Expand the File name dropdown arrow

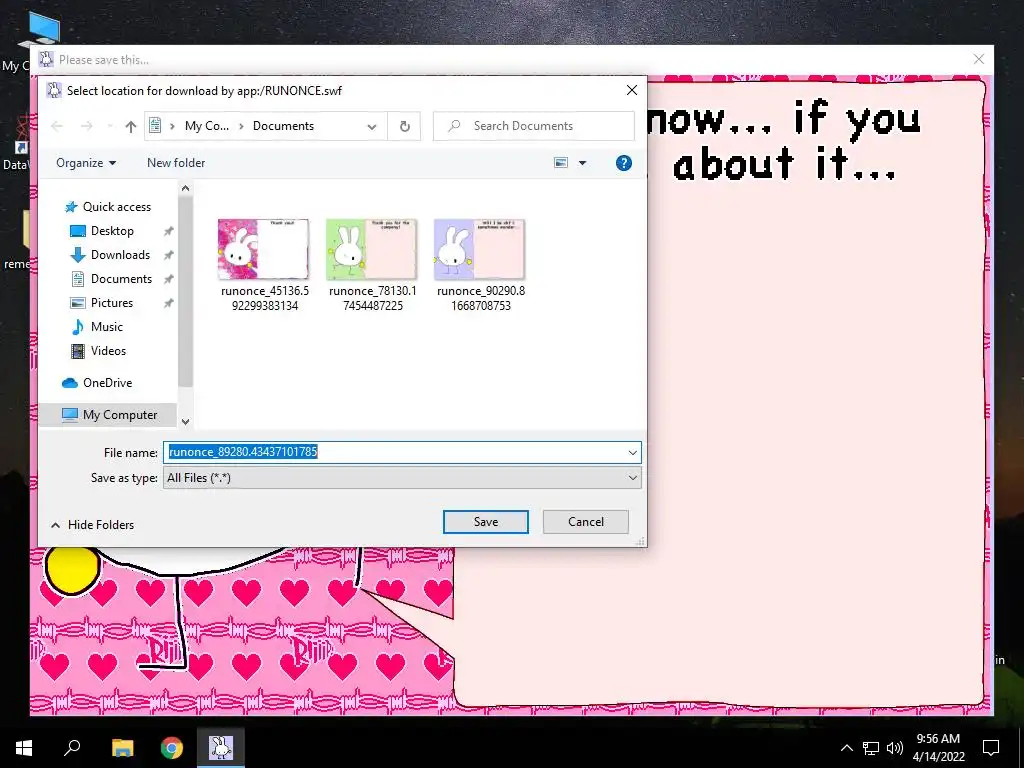[x=632, y=453]
